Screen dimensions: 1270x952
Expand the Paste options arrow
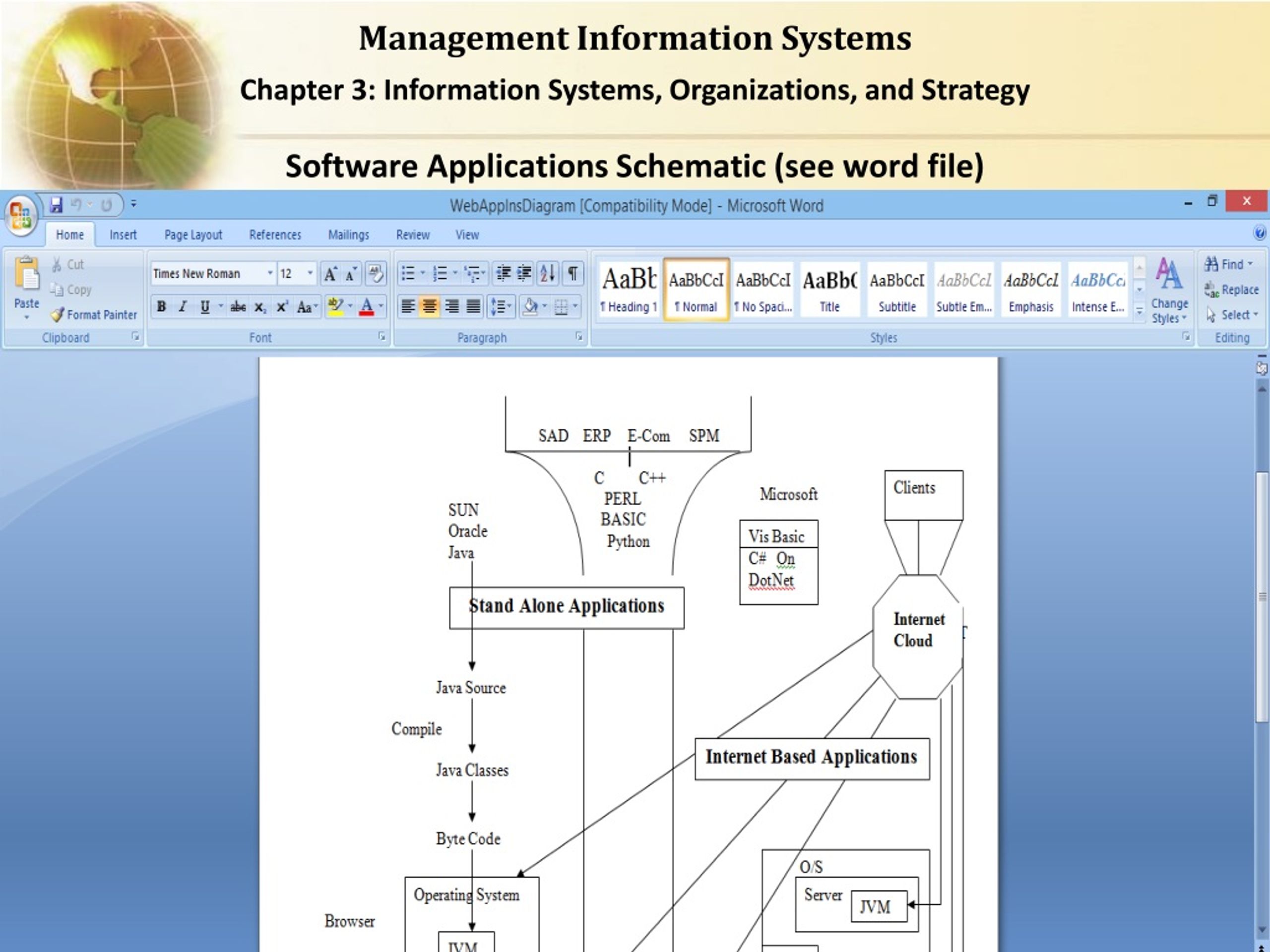pyautogui.click(x=26, y=317)
